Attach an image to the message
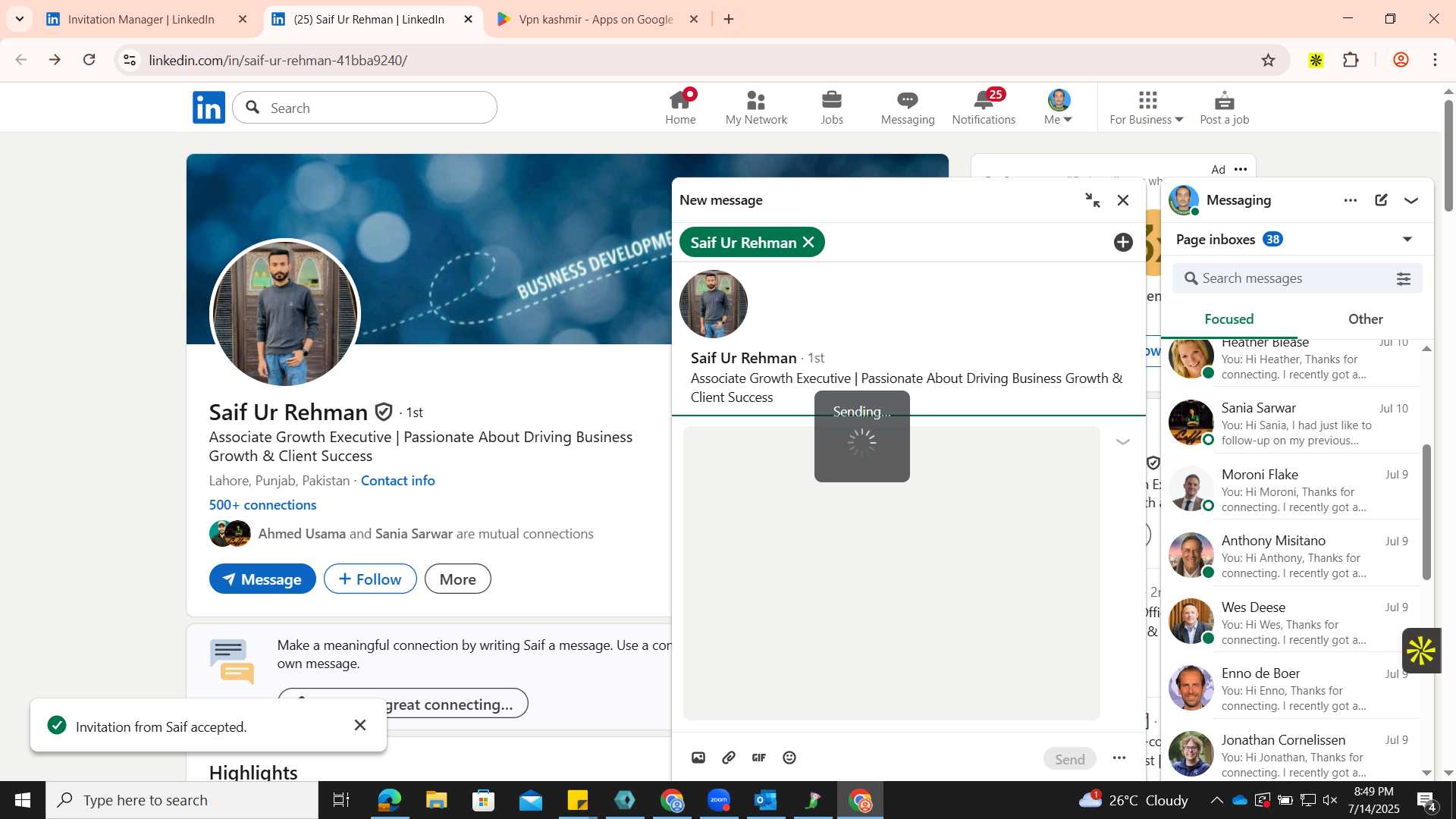1456x819 pixels. pos(698,758)
